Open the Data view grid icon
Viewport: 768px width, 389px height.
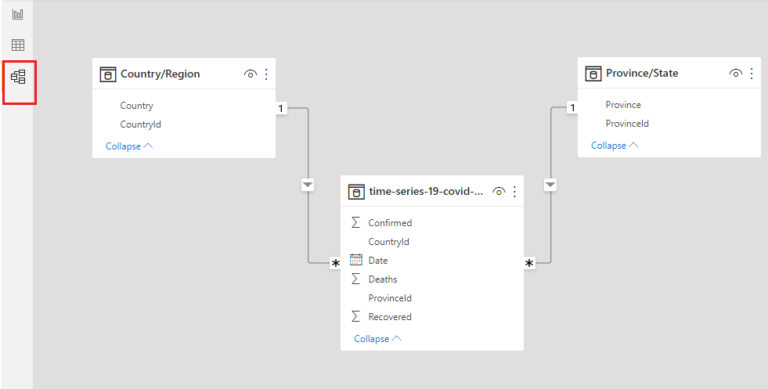18,45
